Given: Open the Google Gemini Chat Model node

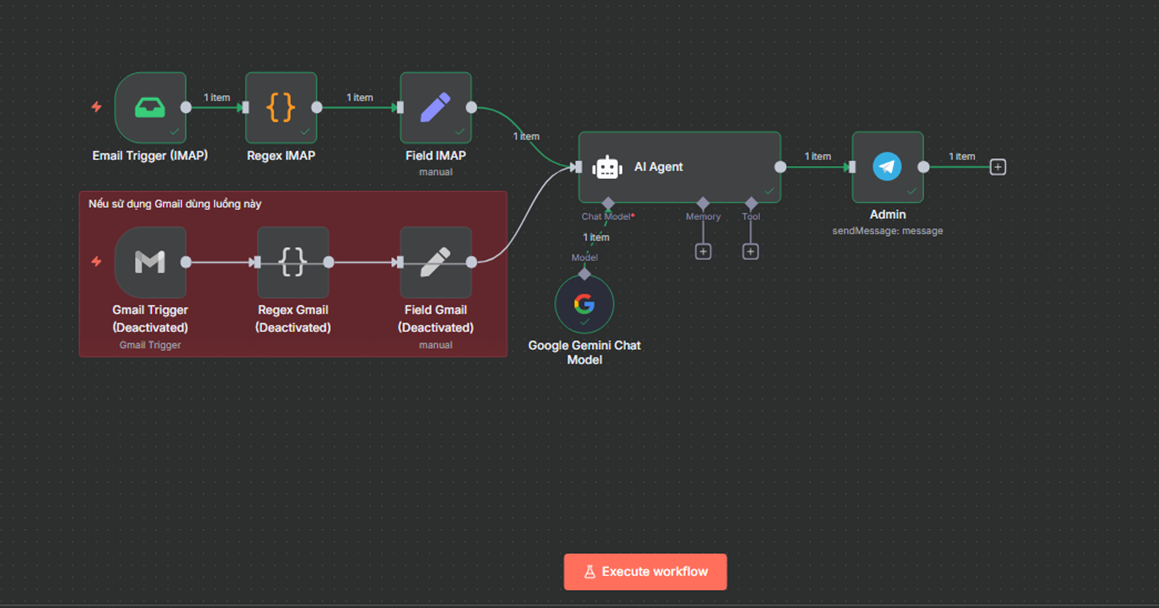Looking at the screenshot, I should click(x=584, y=304).
